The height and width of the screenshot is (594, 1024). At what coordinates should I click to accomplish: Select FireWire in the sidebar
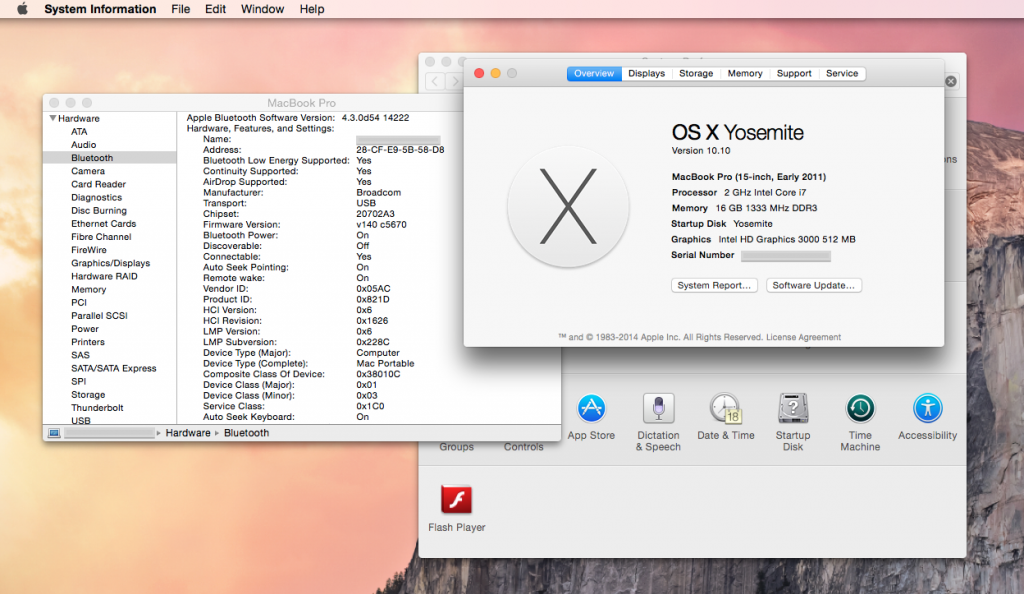pos(89,249)
